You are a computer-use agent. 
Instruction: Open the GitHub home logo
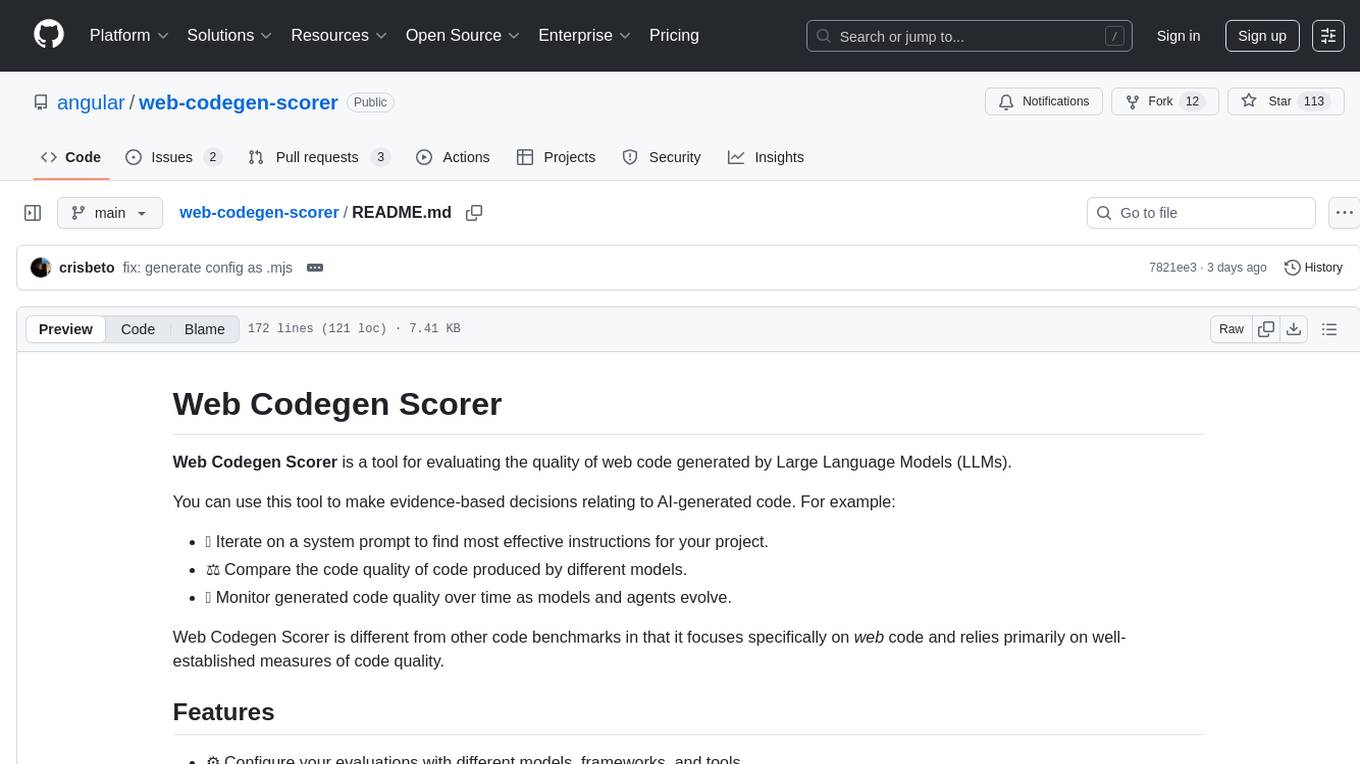pyautogui.click(x=49, y=35)
